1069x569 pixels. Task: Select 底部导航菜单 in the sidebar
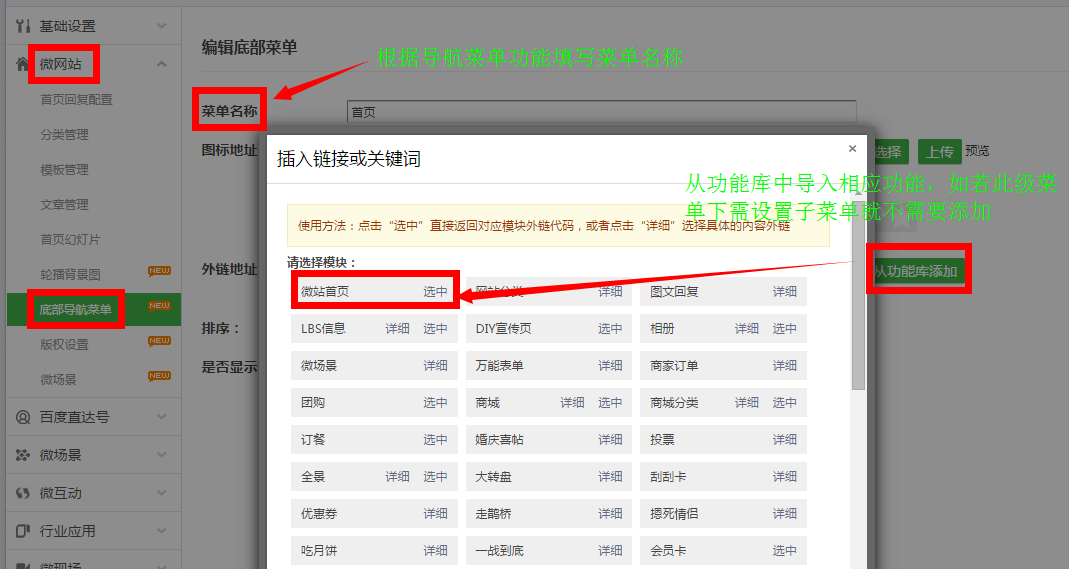(76, 309)
